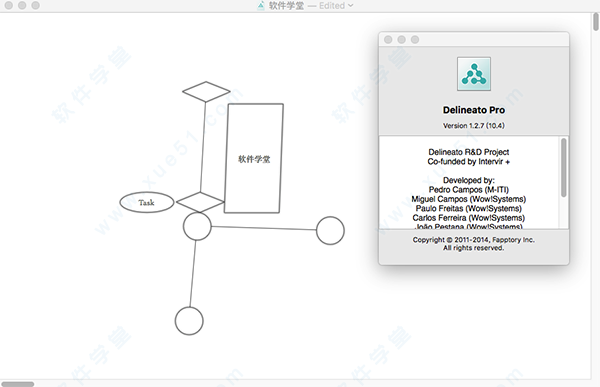Select the Task ellipse shape
This screenshot has height=387, width=600.
(x=147, y=202)
